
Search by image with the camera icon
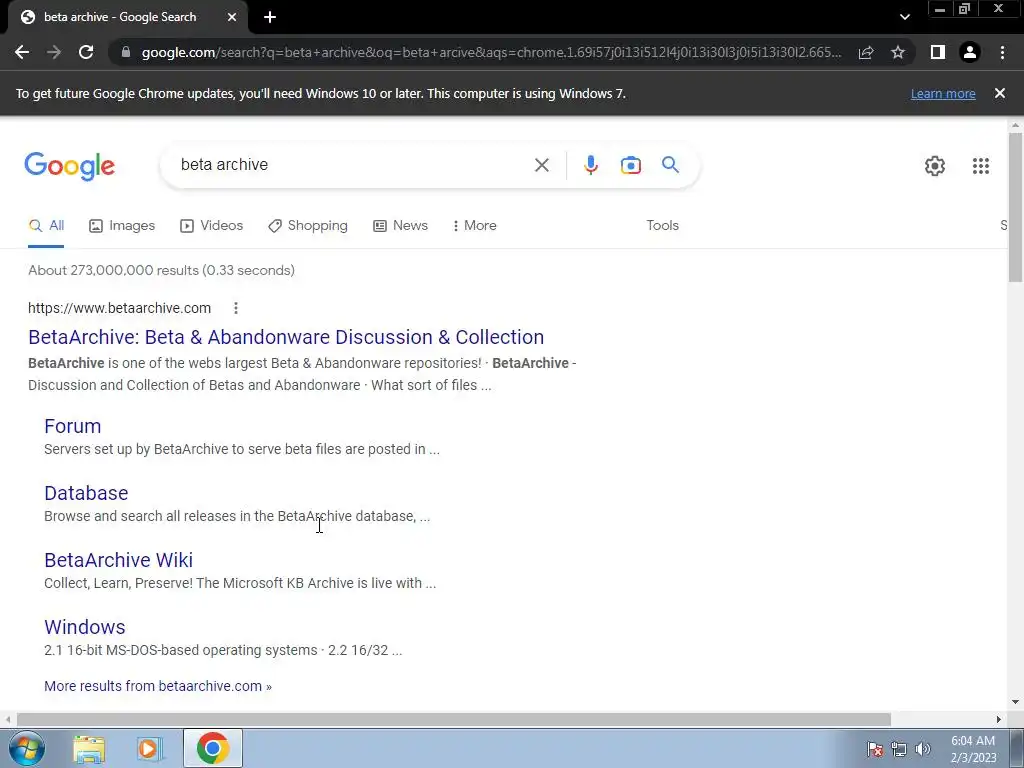[630, 165]
